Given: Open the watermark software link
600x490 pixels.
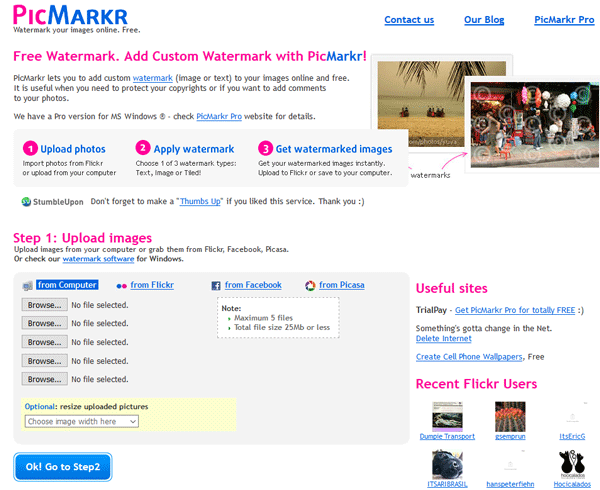Looking at the screenshot, I should click(98, 259).
